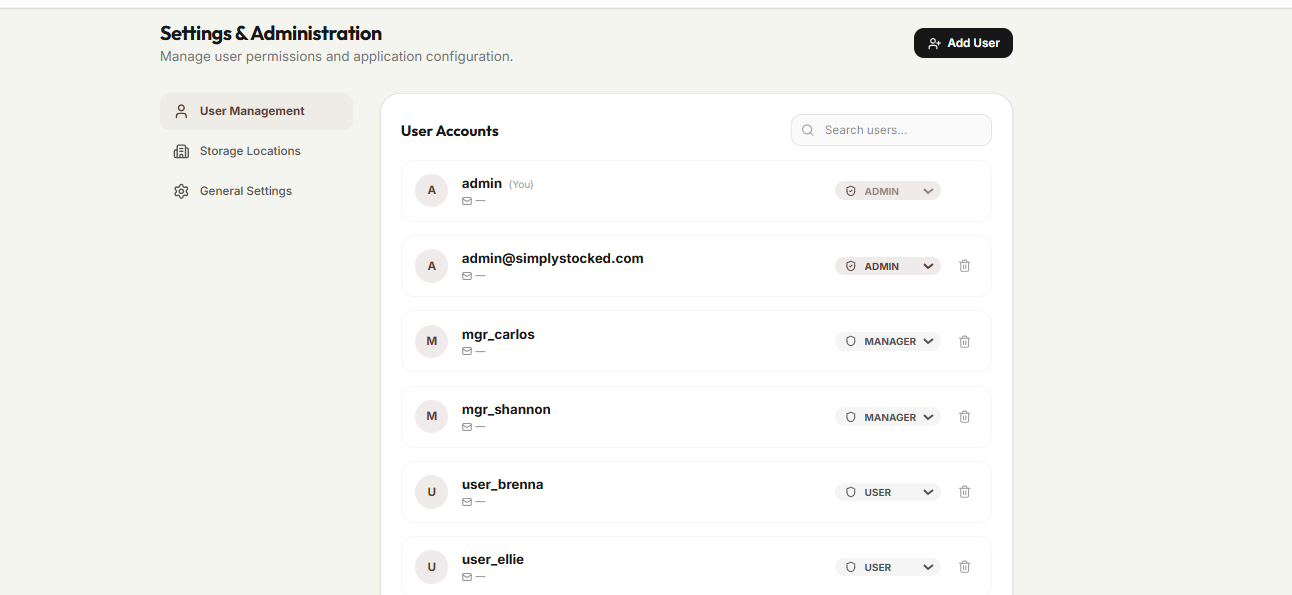
Task: Open the USER role dropdown for user_brenna
Action: [x=888, y=492]
